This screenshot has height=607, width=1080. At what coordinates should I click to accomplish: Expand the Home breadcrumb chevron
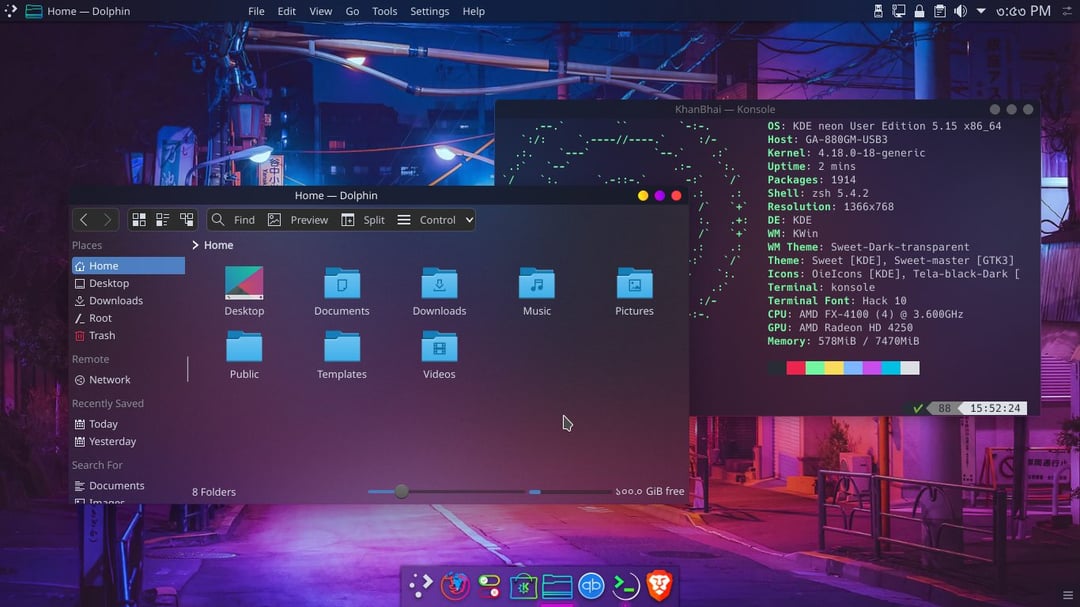198,244
